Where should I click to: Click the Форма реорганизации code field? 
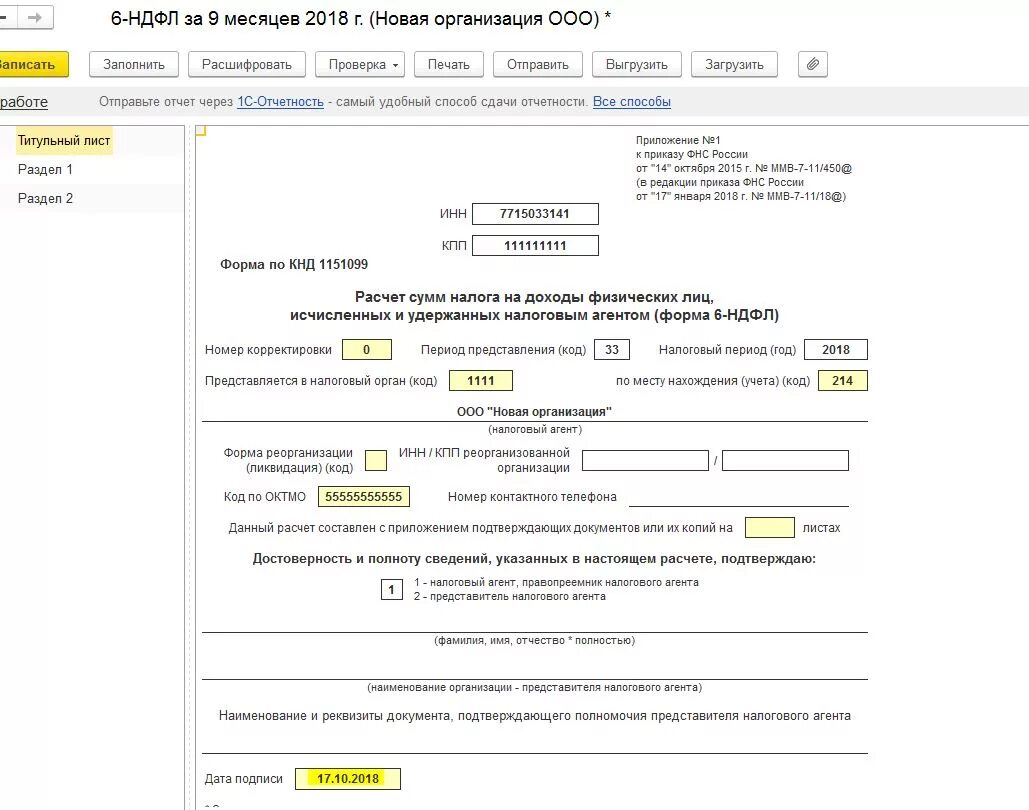click(x=376, y=460)
